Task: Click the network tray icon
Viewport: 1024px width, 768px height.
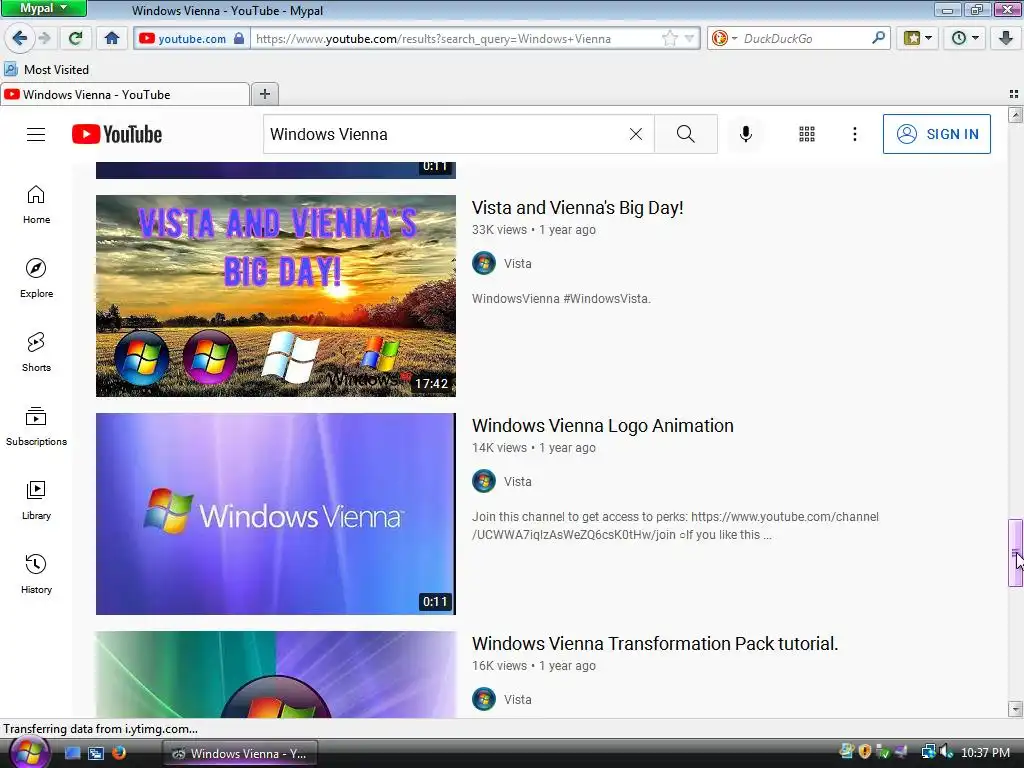Action: 928,752
